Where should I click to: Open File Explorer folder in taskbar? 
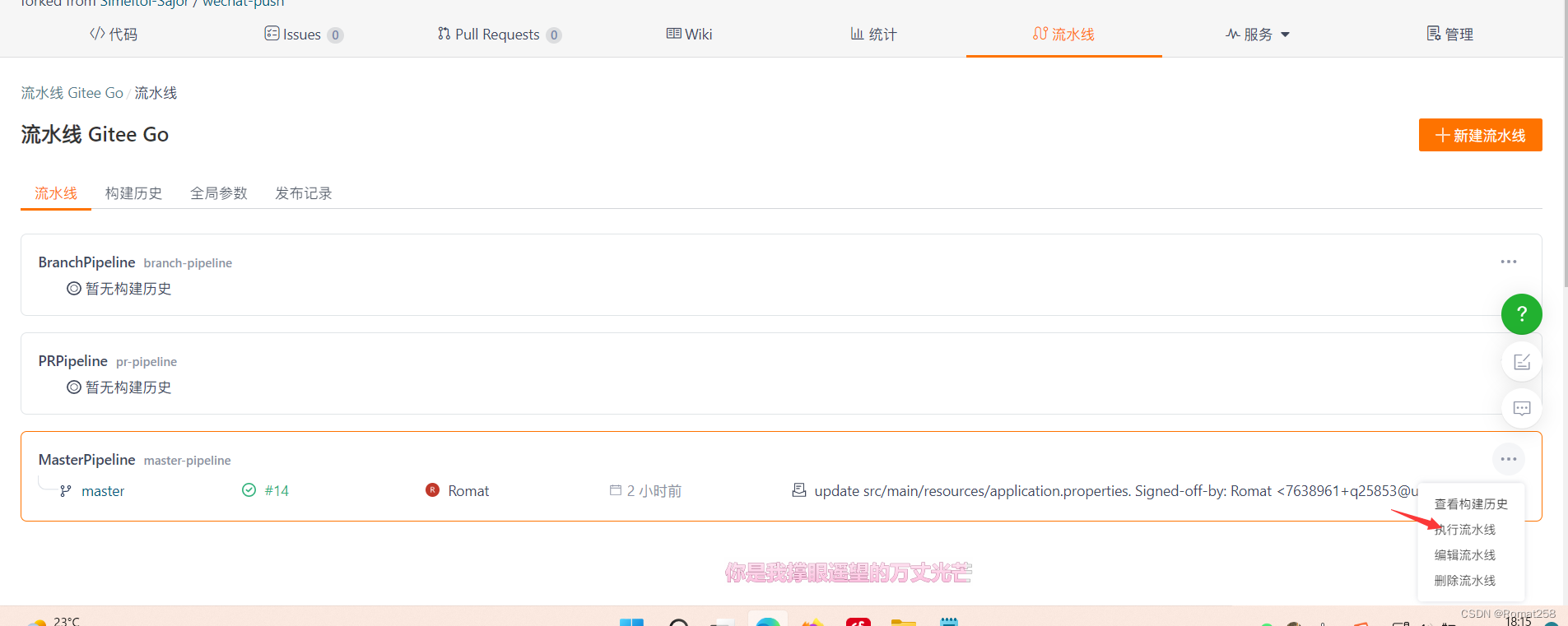[903, 622]
